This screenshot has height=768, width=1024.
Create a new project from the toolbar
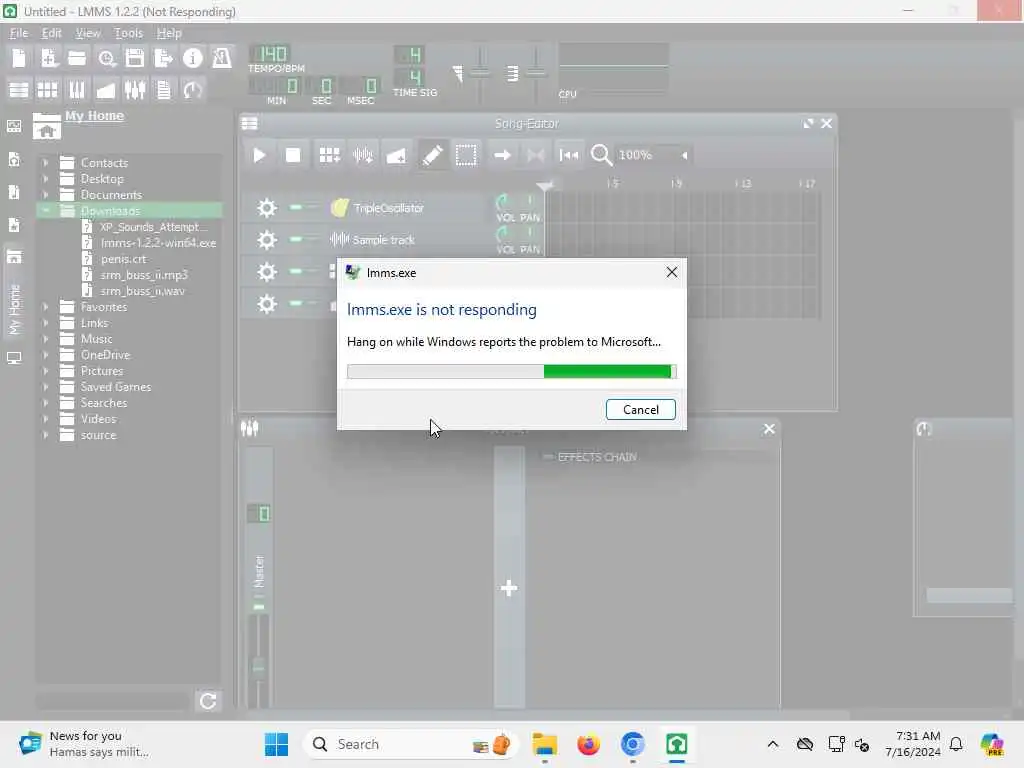pyautogui.click(x=19, y=58)
